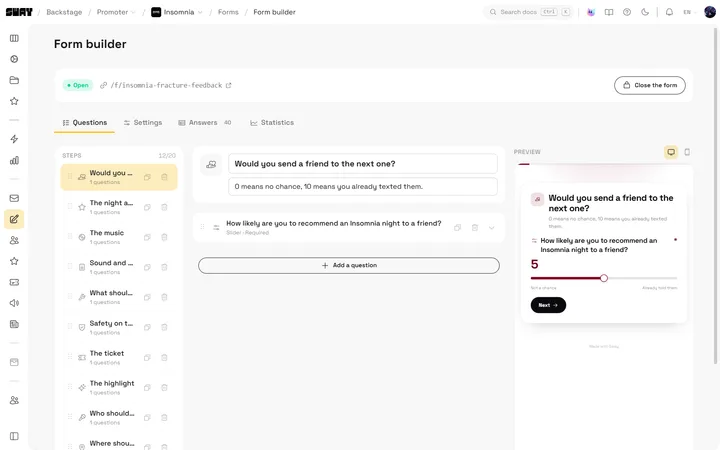720x450 pixels.
Task: Open the documentation book icon
Action: tap(609, 12)
